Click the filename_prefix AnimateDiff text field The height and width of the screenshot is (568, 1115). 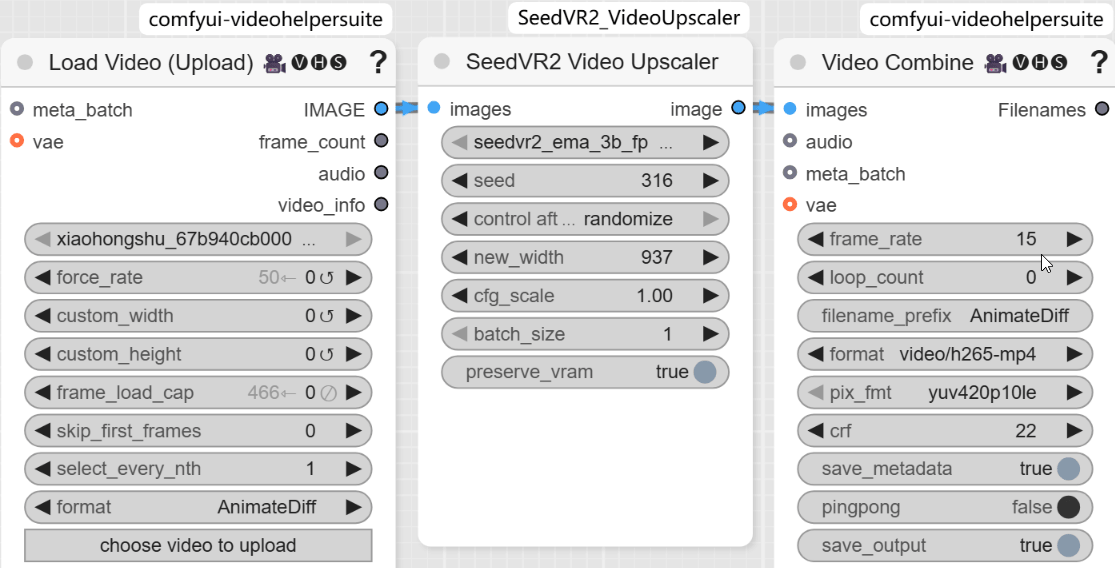[945, 316]
